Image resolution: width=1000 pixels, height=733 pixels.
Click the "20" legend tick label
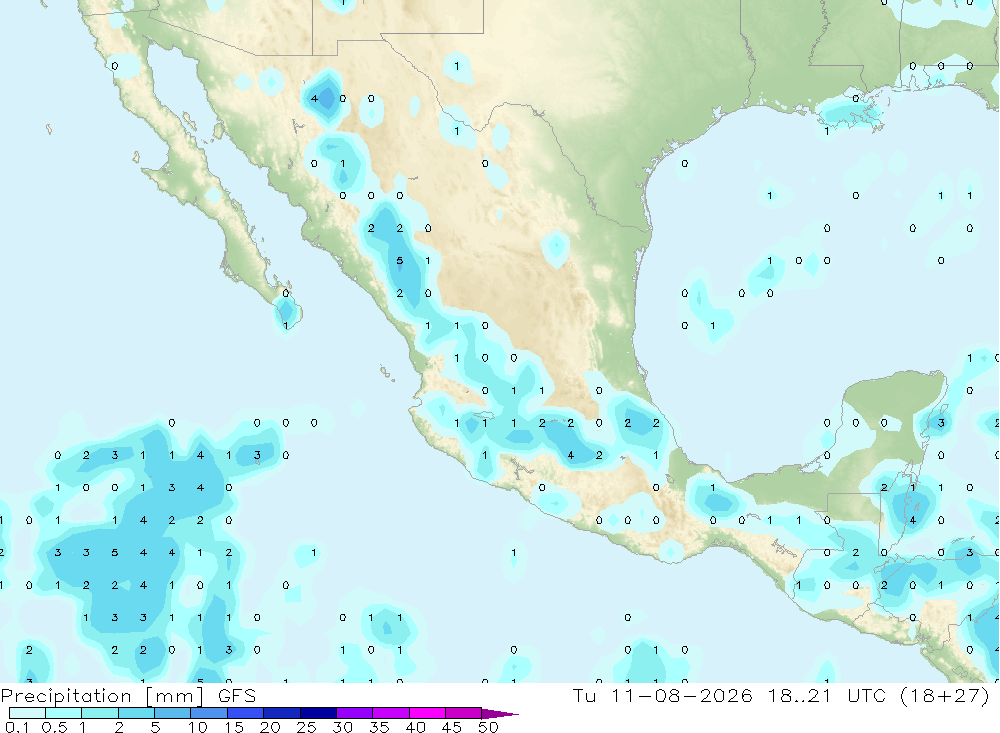[270, 727]
